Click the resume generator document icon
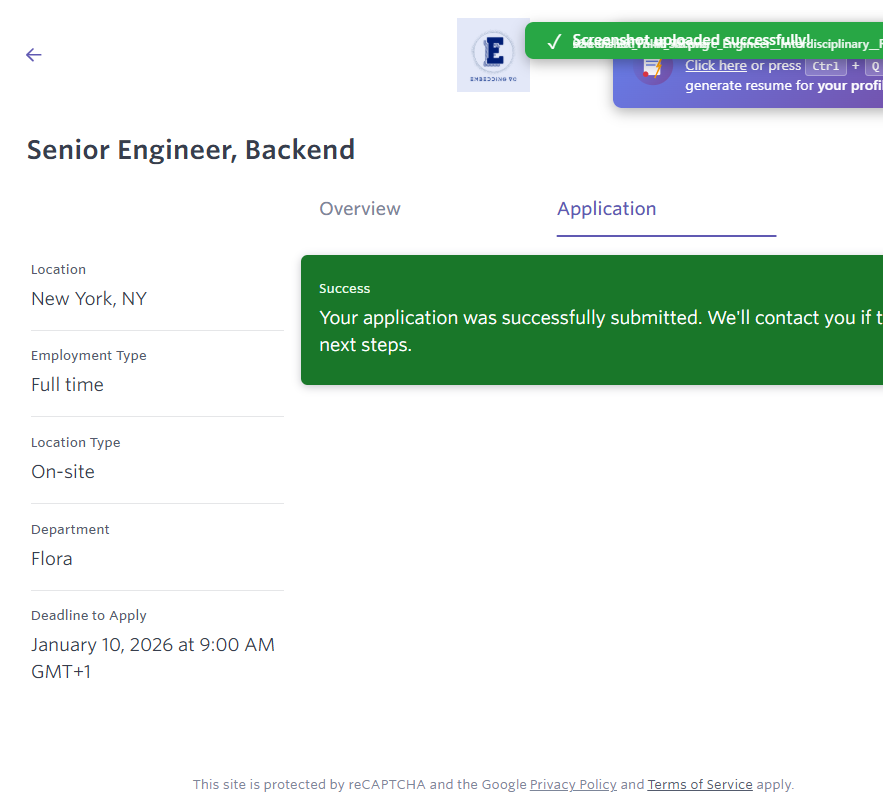 coord(652,68)
